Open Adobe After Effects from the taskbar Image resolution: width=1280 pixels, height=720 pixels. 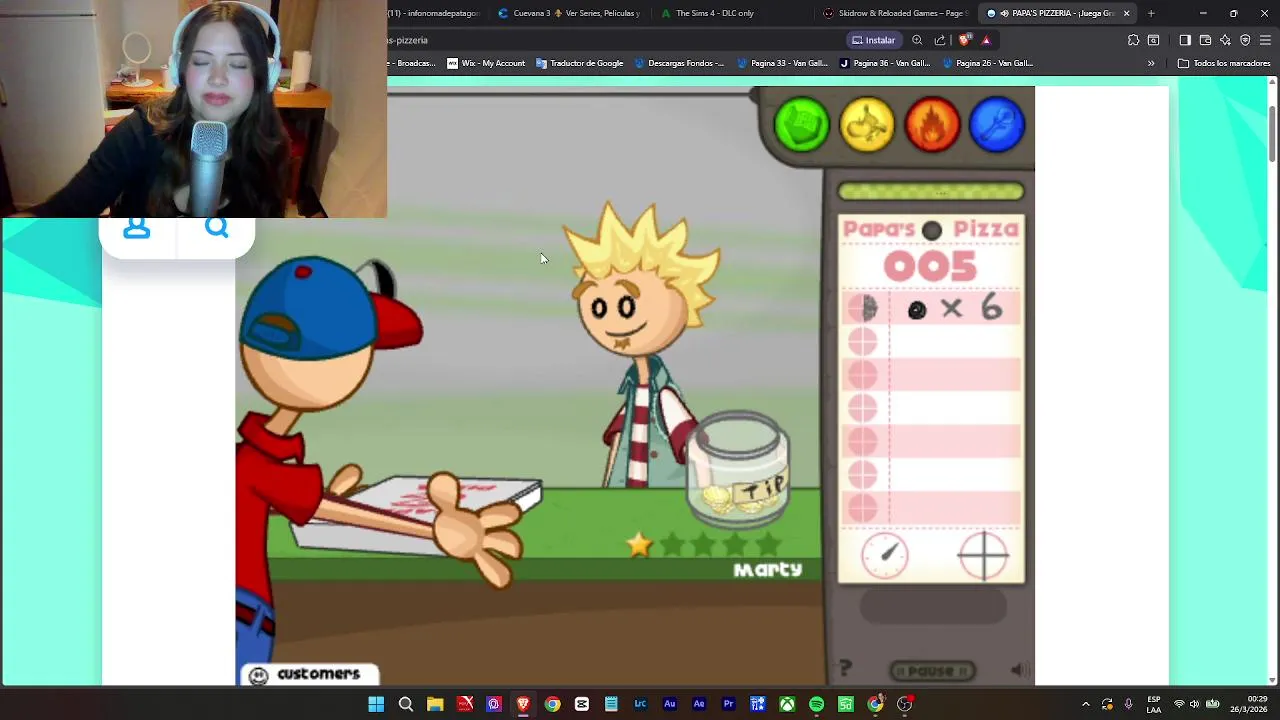click(x=699, y=704)
